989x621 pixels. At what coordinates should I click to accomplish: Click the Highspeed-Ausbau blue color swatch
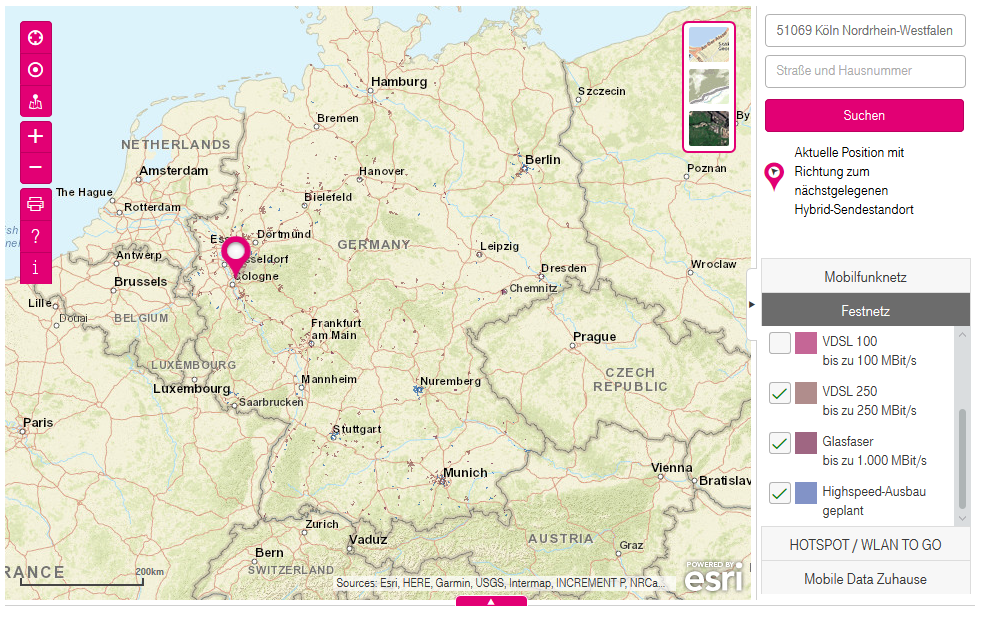coord(806,492)
